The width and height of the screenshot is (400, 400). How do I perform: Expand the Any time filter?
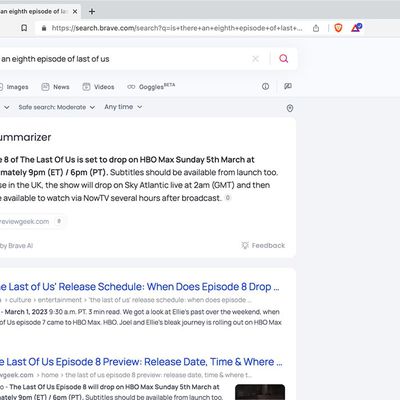(123, 107)
